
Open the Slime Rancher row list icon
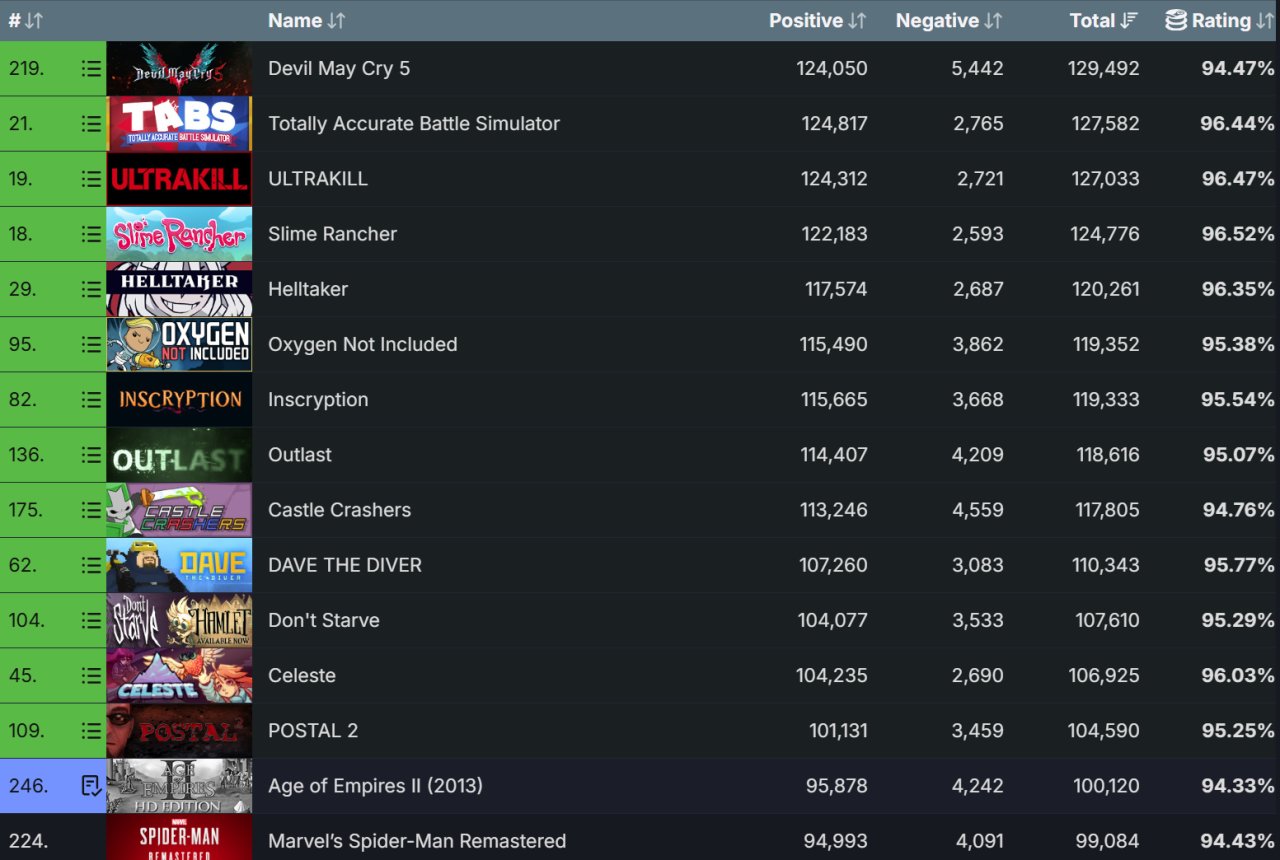(91, 234)
